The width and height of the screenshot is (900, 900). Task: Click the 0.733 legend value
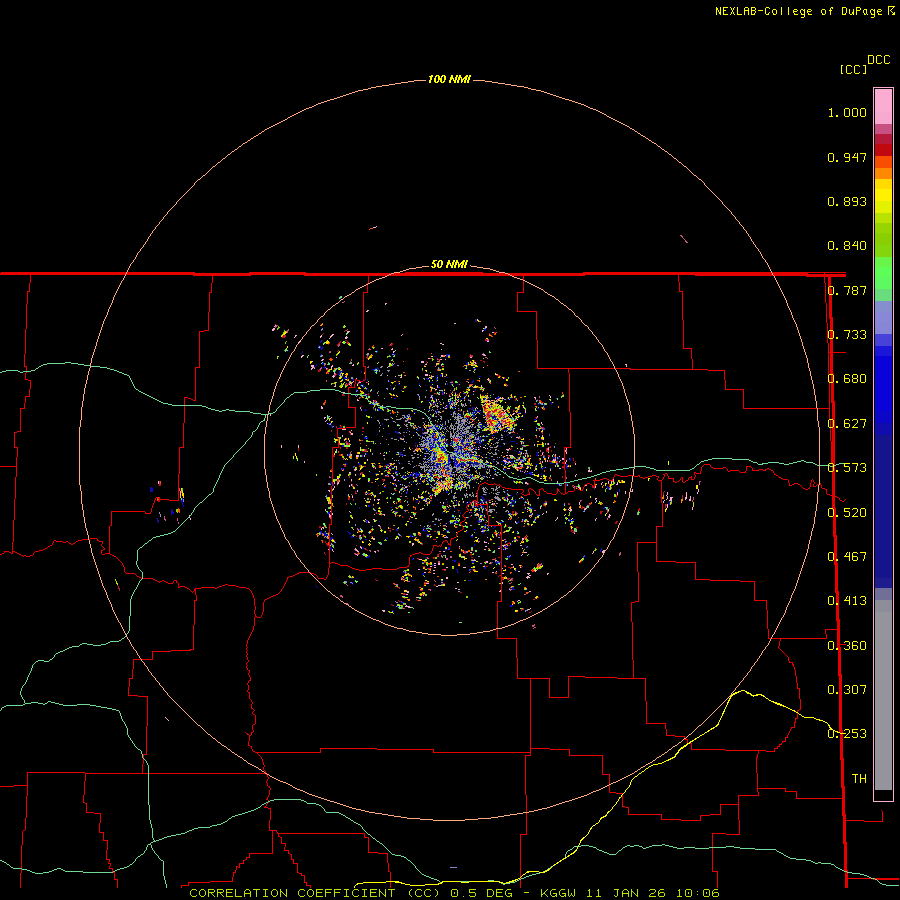[x=847, y=335]
